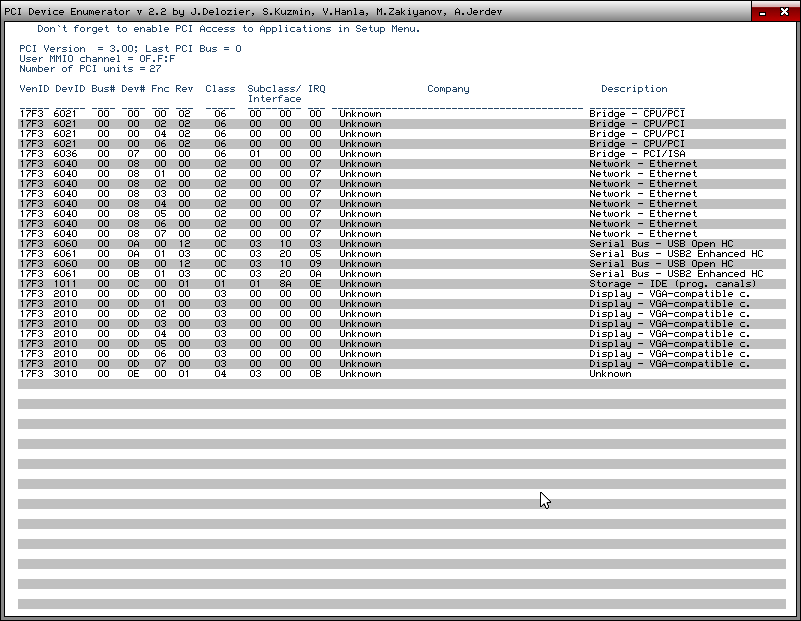Click the Subclass/Interface column header

pyautogui.click(x=274, y=94)
